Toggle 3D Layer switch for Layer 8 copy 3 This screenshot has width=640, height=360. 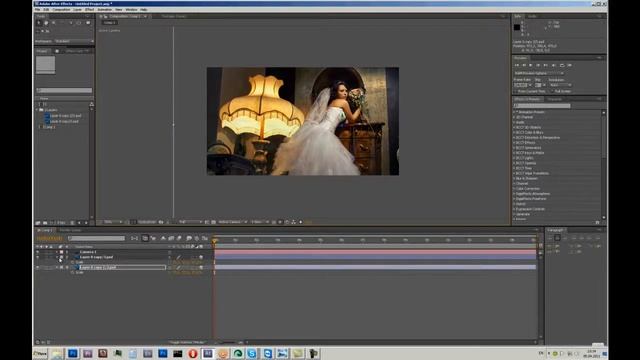pos(201,257)
